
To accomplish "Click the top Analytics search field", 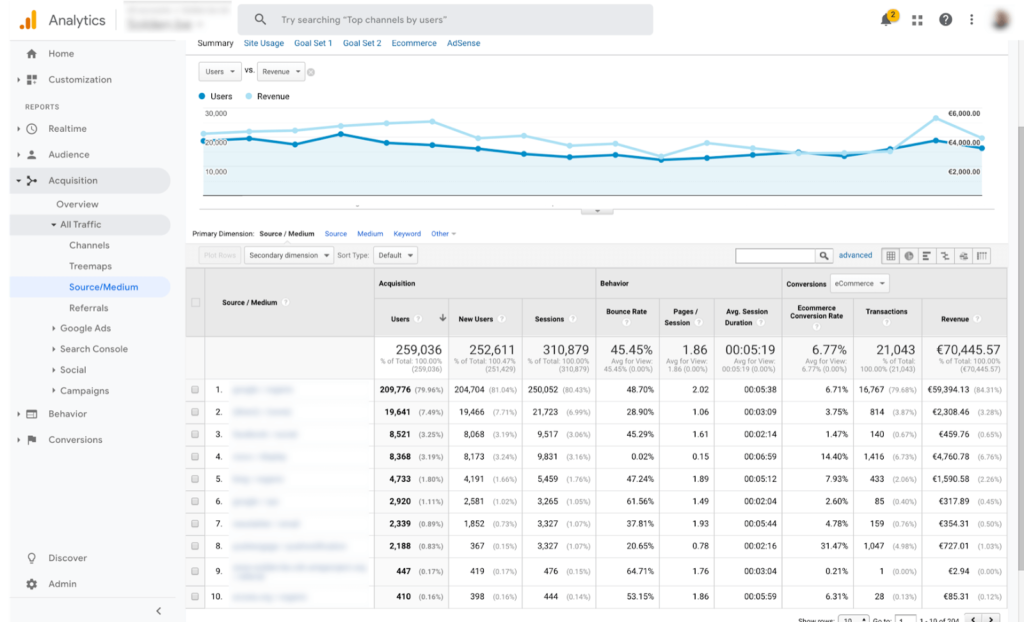I will [x=445, y=20].
